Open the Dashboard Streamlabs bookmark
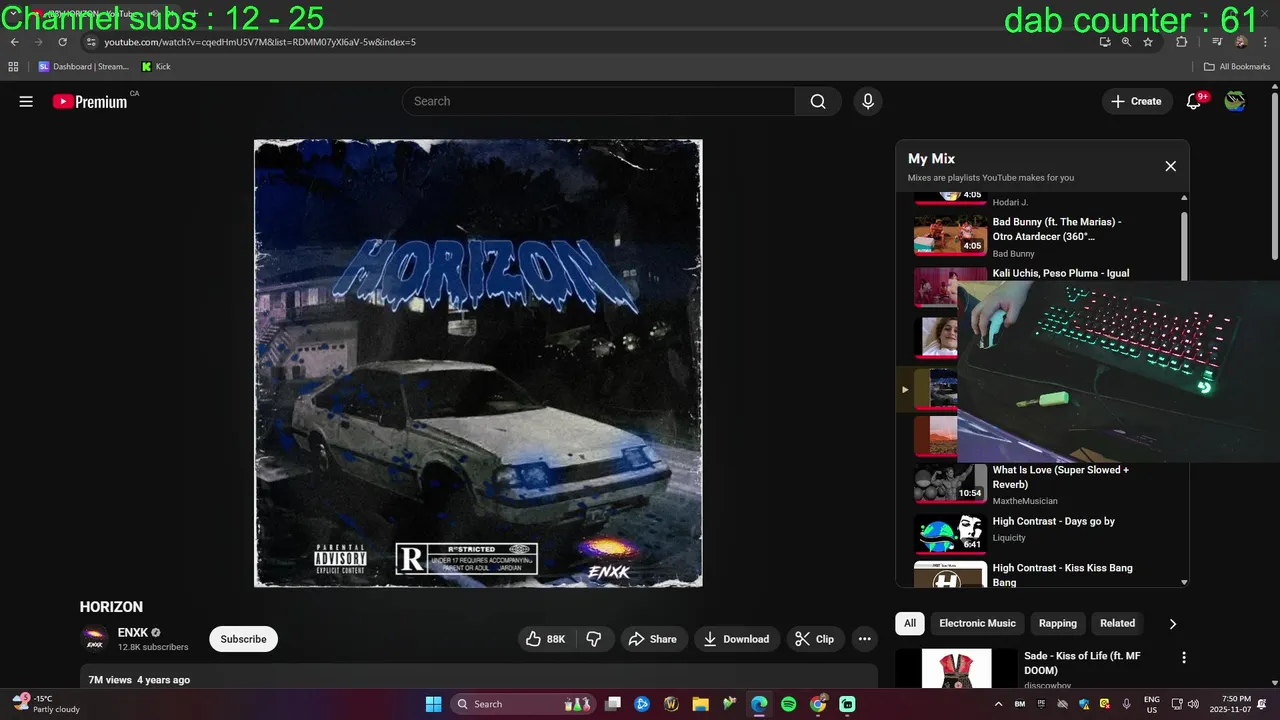The height and width of the screenshot is (720, 1280). coord(84,67)
